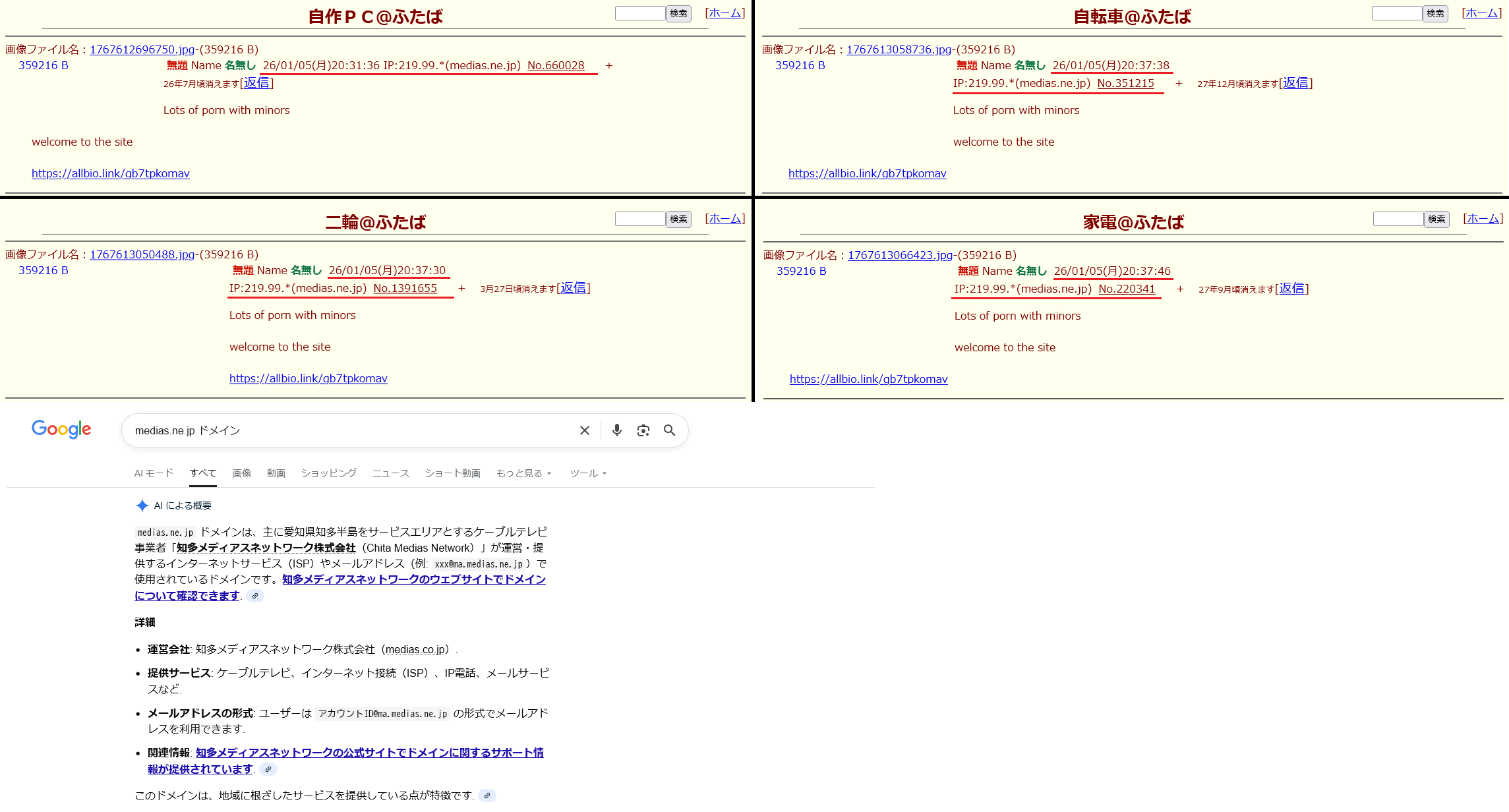
Task: Open source link chip after 提供されています
Action: click(268, 769)
